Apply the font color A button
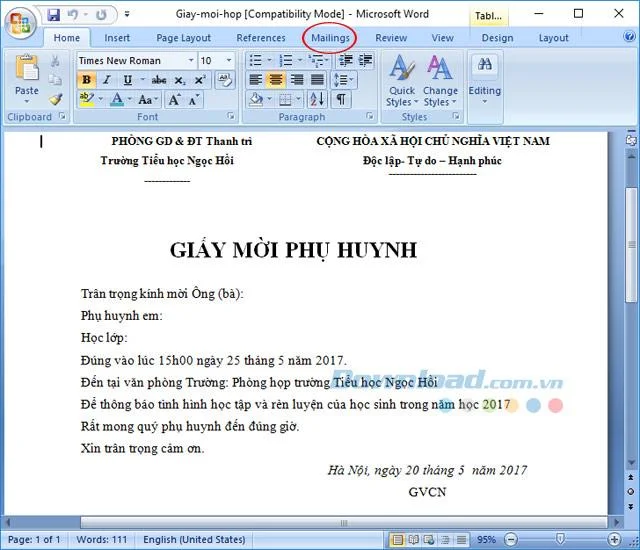The width and height of the screenshot is (640, 550). coord(117,99)
